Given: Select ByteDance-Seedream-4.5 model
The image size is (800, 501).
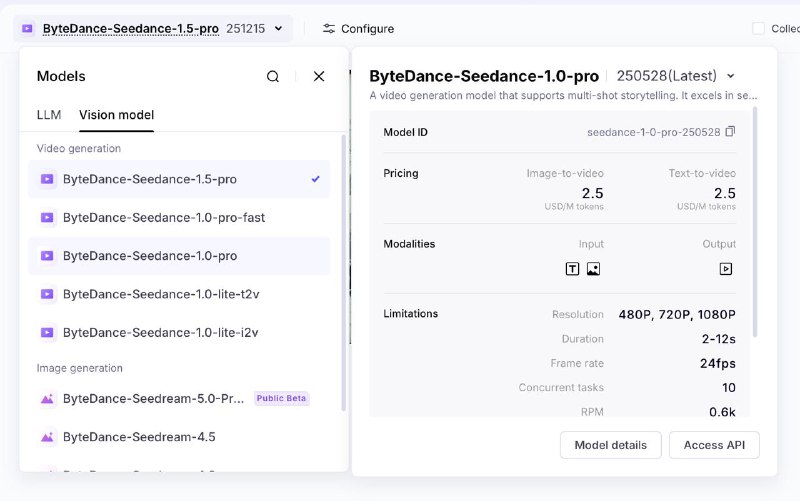Looking at the screenshot, I should pos(179,437).
